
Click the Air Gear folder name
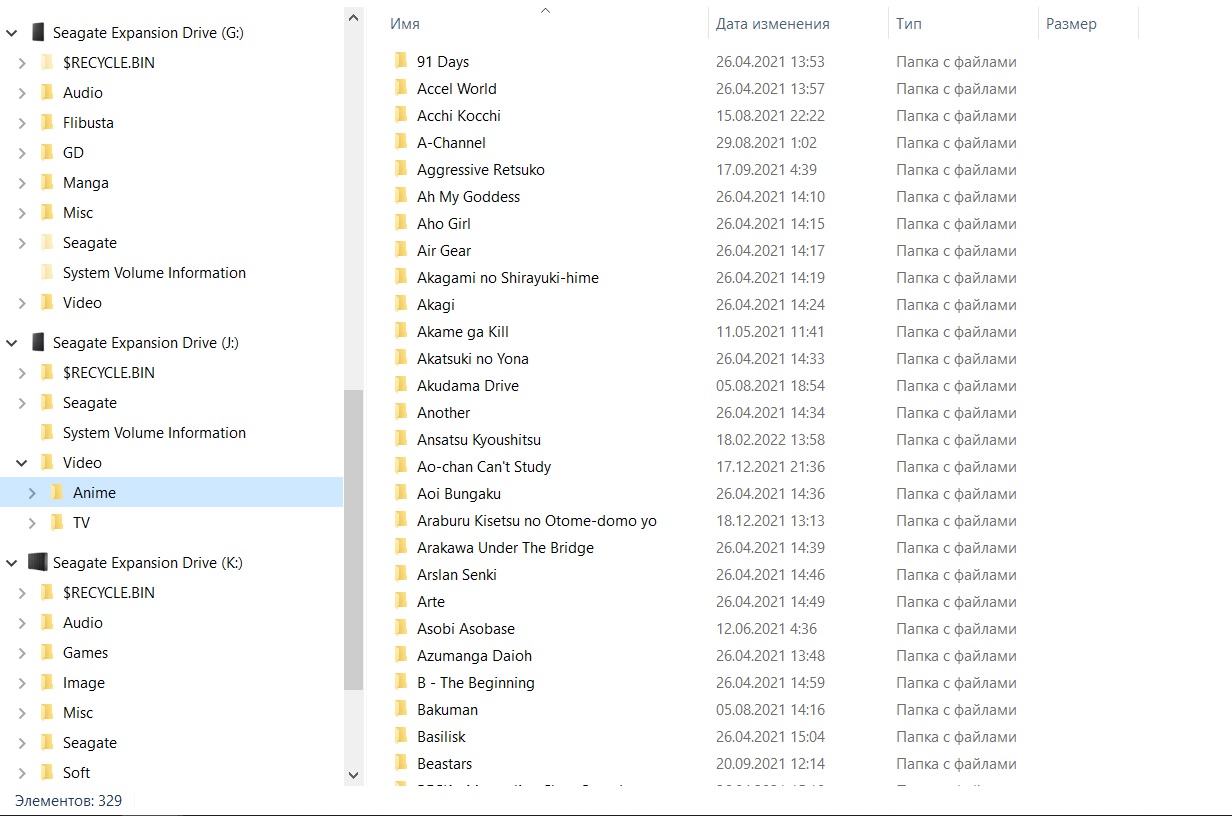444,251
